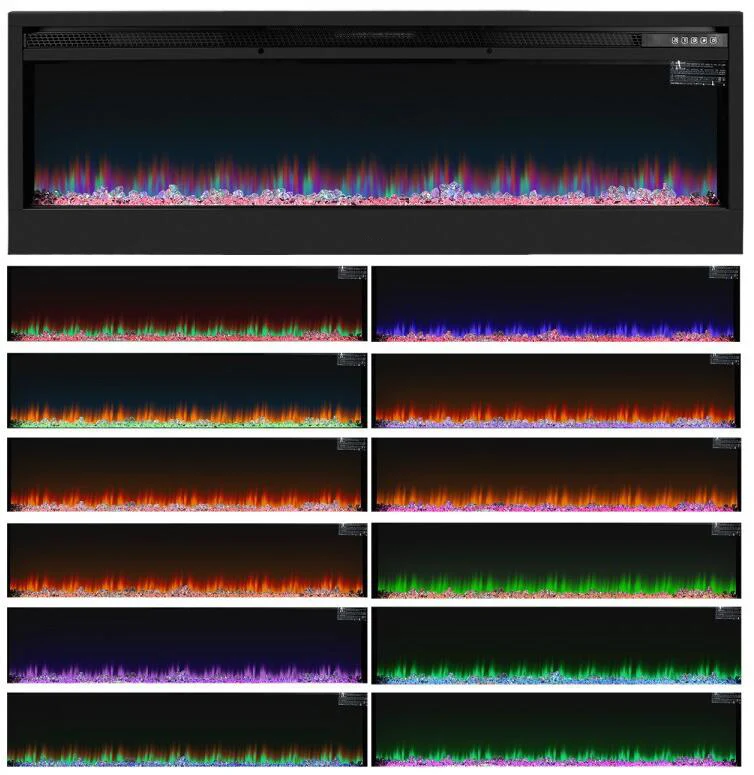Screen dimensions: 754x775
Task: Tap the thermometer icon on the control panel
Action: [x=684, y=41]
